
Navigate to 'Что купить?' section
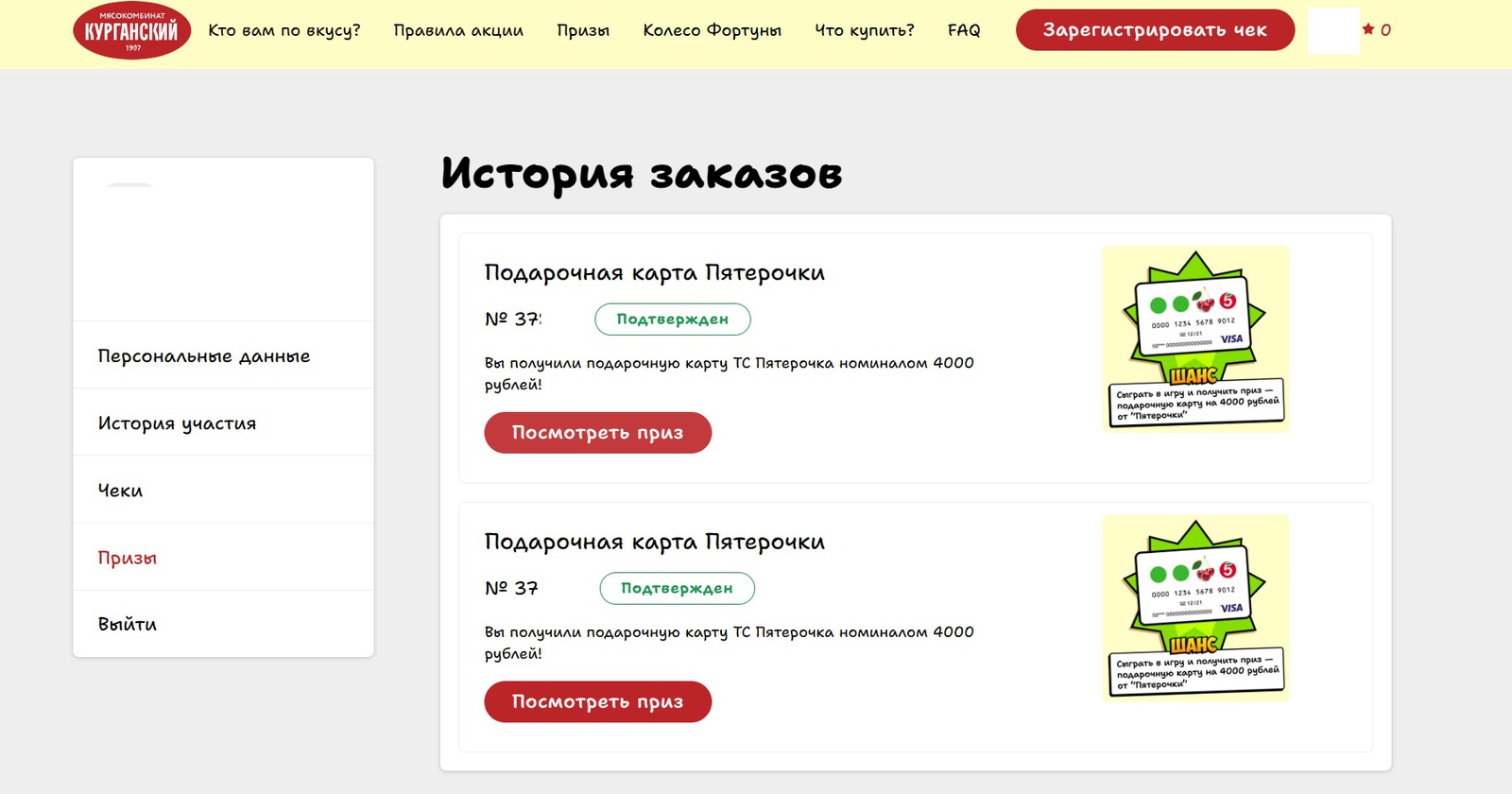[864, 30]
